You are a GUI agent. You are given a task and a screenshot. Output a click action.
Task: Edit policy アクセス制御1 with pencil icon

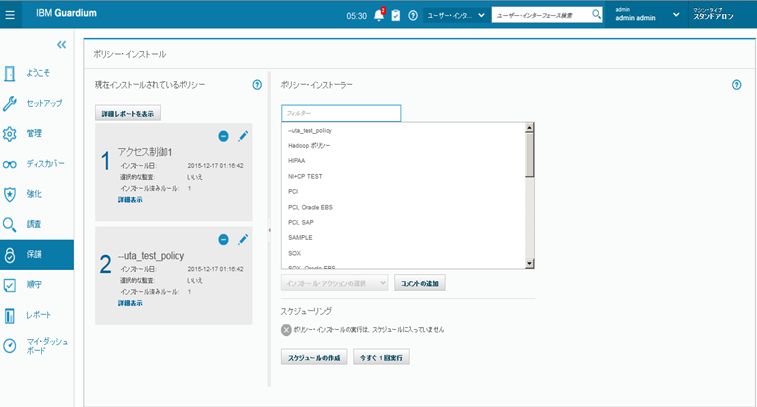pyautogui.click(x=242, y=137)
